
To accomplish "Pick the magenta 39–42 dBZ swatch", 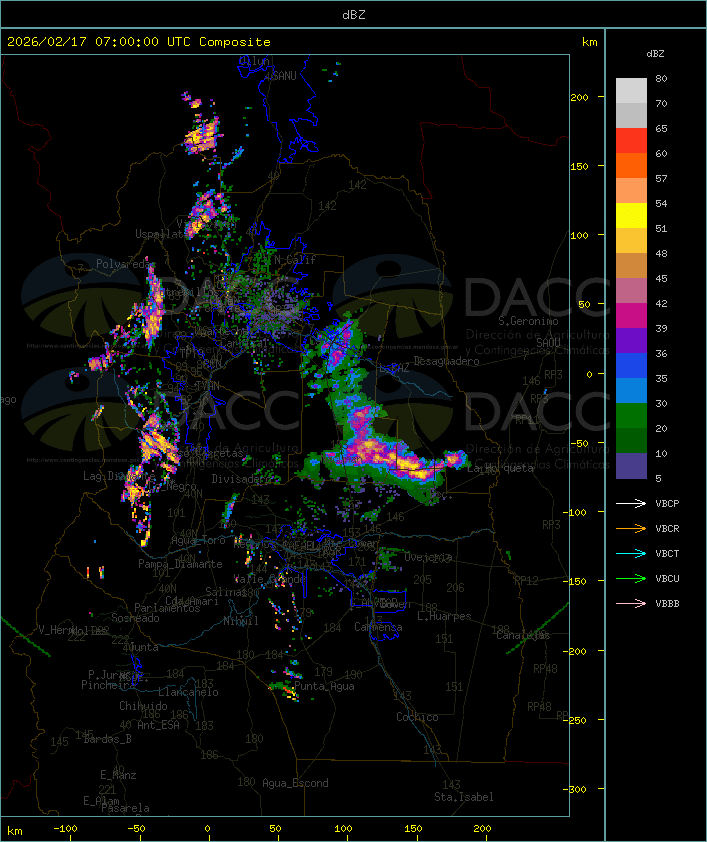I will coord(631,316).
